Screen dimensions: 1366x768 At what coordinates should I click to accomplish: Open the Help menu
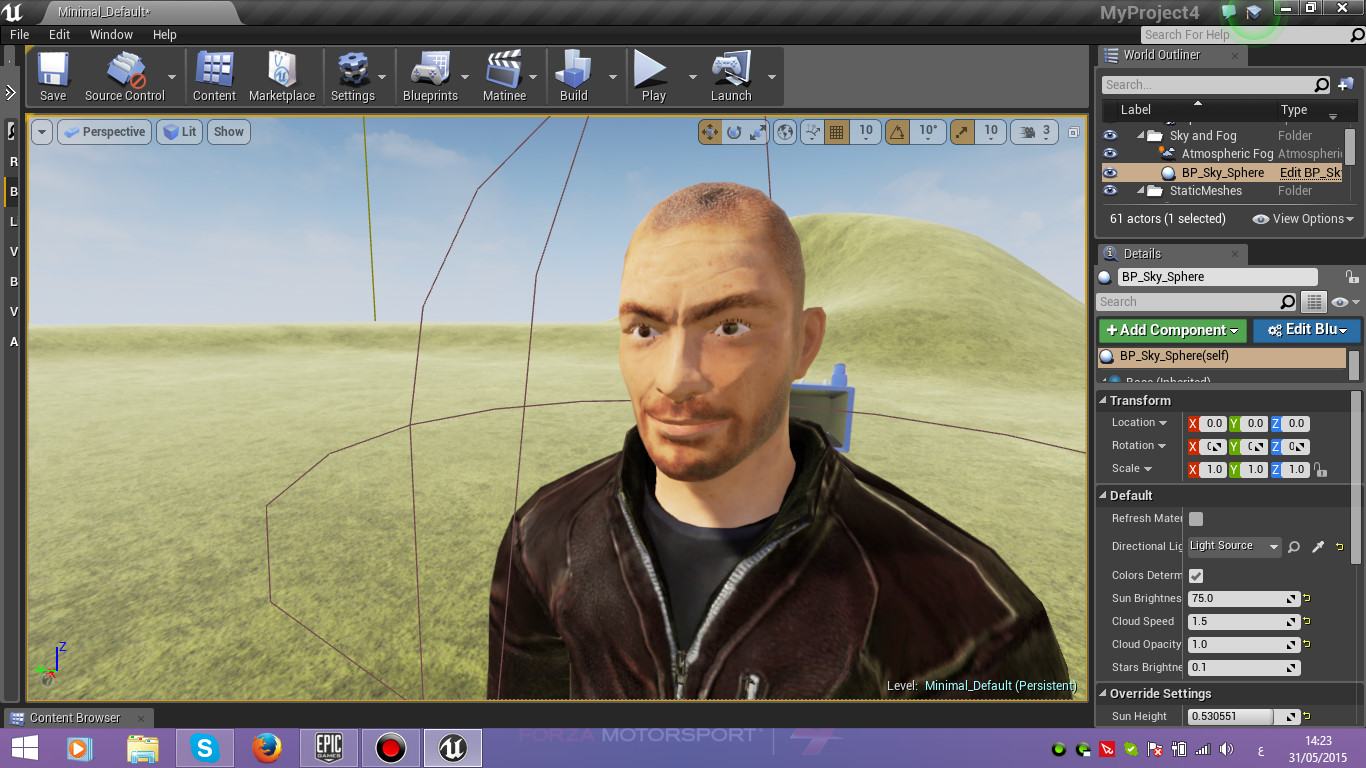[165, 34]
